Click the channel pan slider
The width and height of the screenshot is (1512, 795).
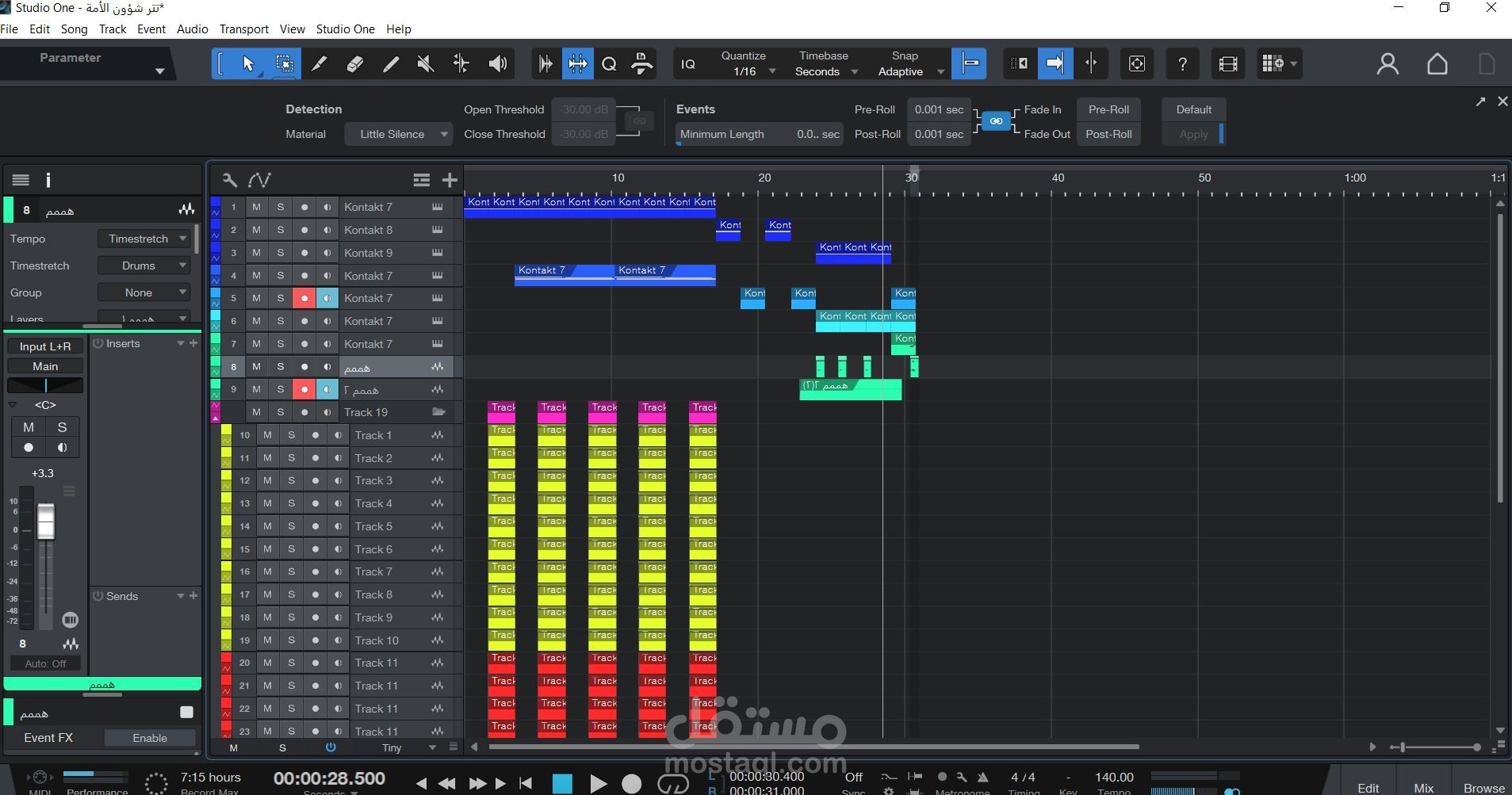point(45,385)
